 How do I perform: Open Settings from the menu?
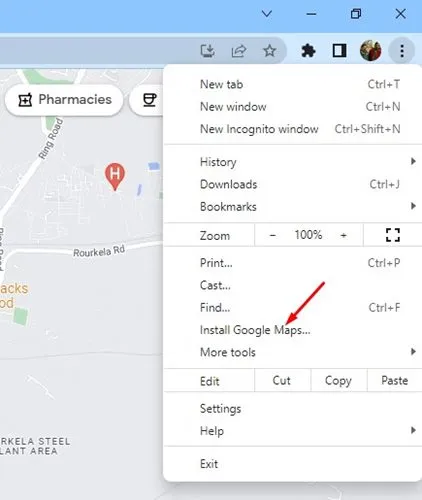coord(293,409)
